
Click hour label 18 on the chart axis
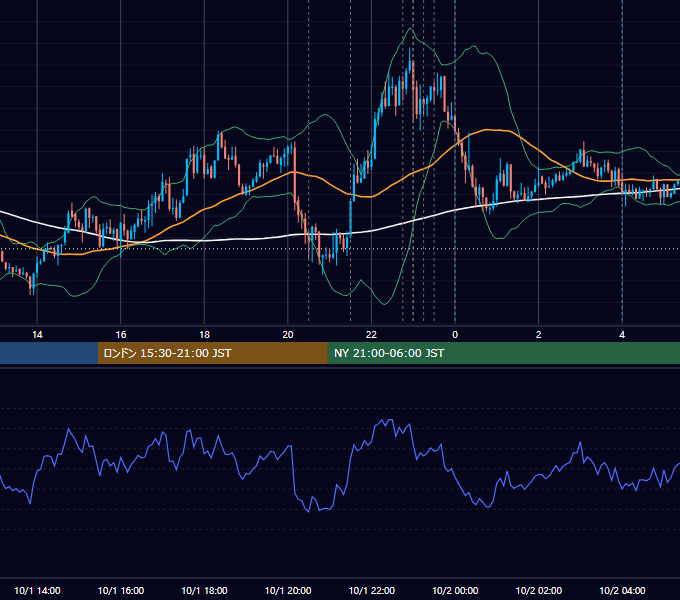click(x=204, y=335)
